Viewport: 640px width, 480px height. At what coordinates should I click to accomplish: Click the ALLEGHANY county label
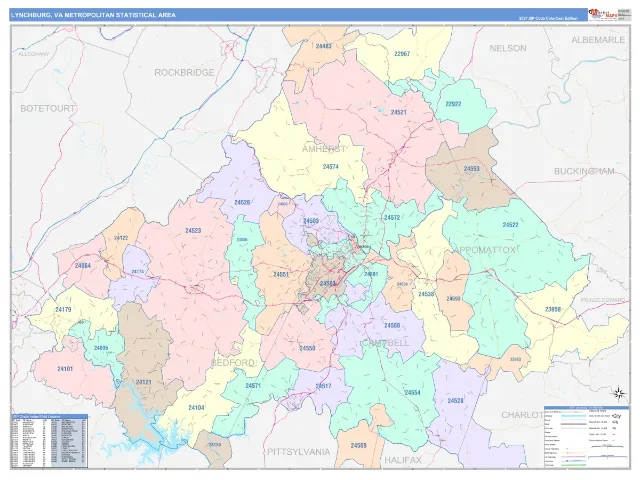coord(33,54)
